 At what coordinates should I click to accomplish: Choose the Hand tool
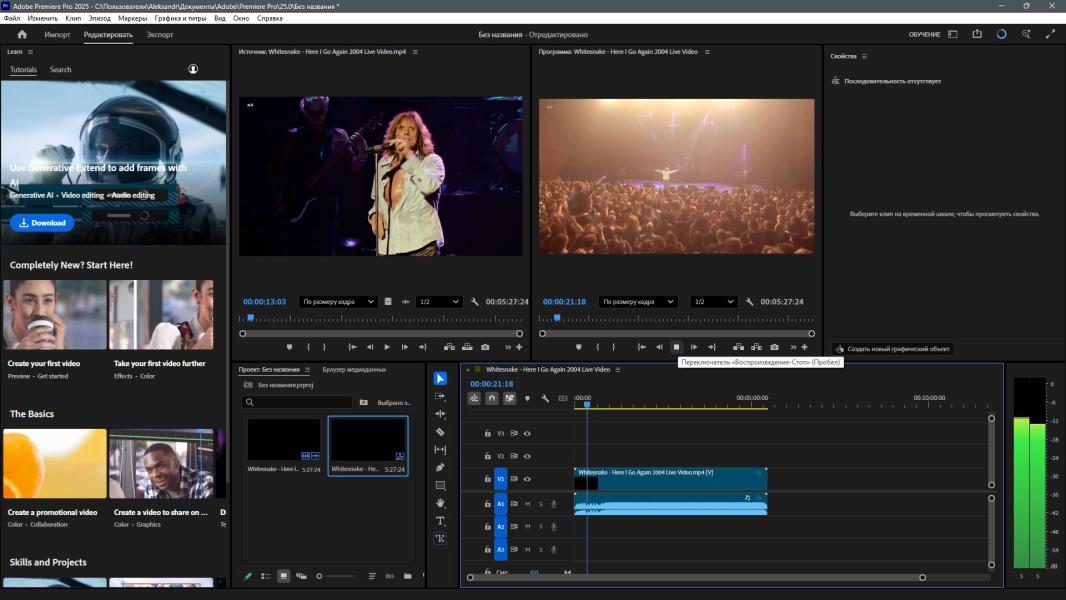coord(440,503)
